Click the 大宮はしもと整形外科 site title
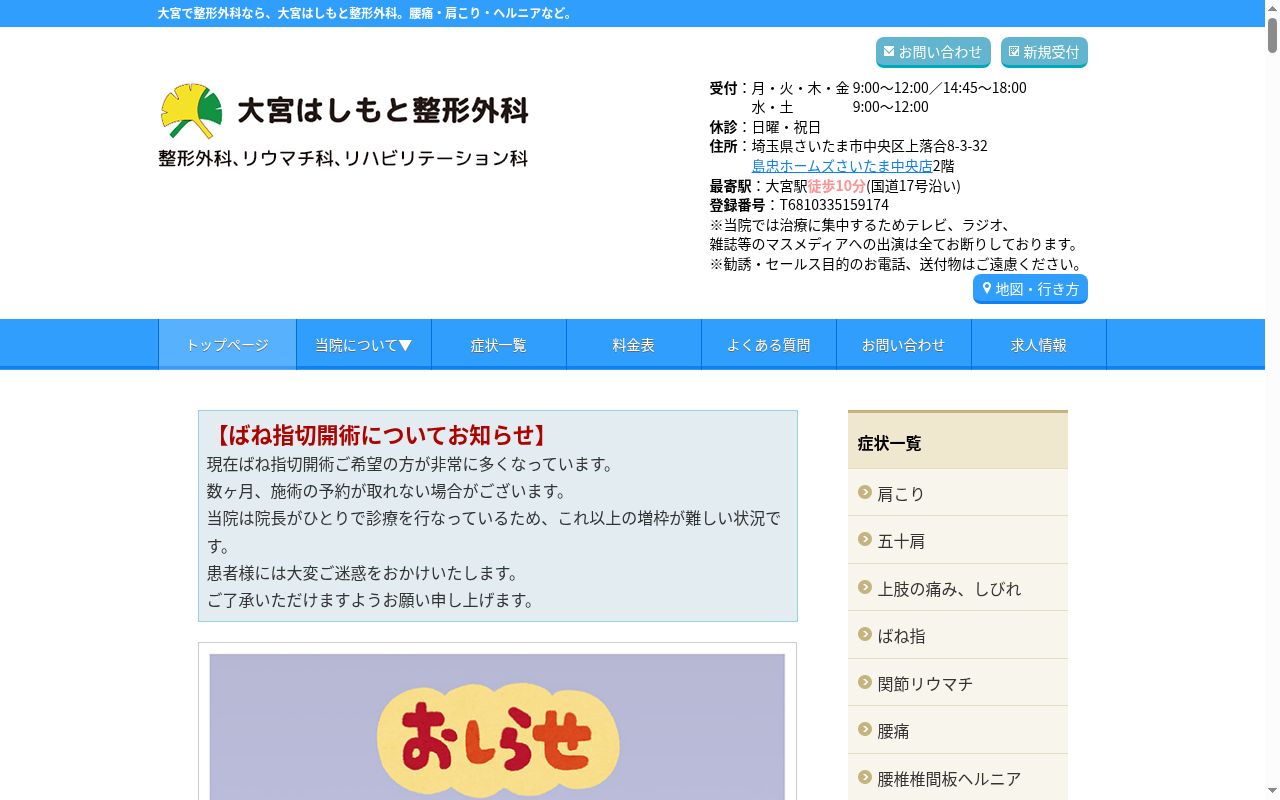Viewport: 1280px width, 800px height. click(383, 110)
